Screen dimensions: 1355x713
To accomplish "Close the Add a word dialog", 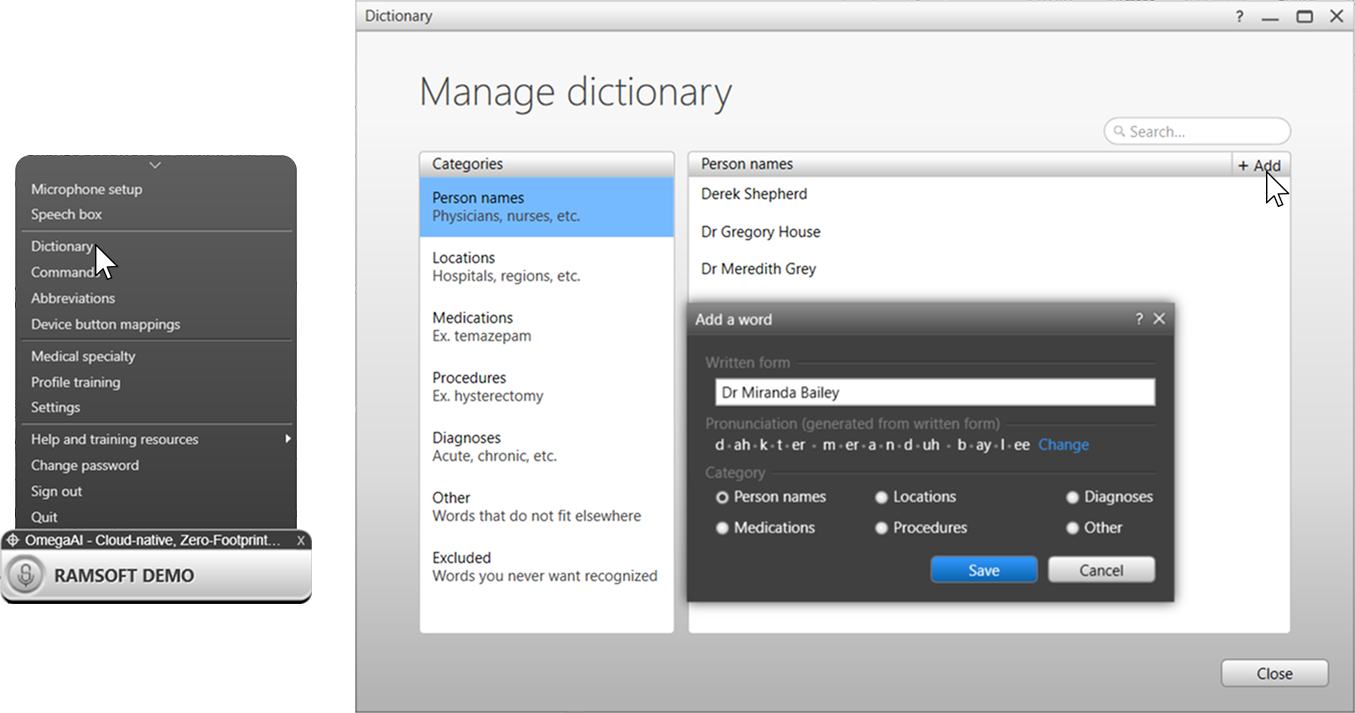I will (1159, 319).
